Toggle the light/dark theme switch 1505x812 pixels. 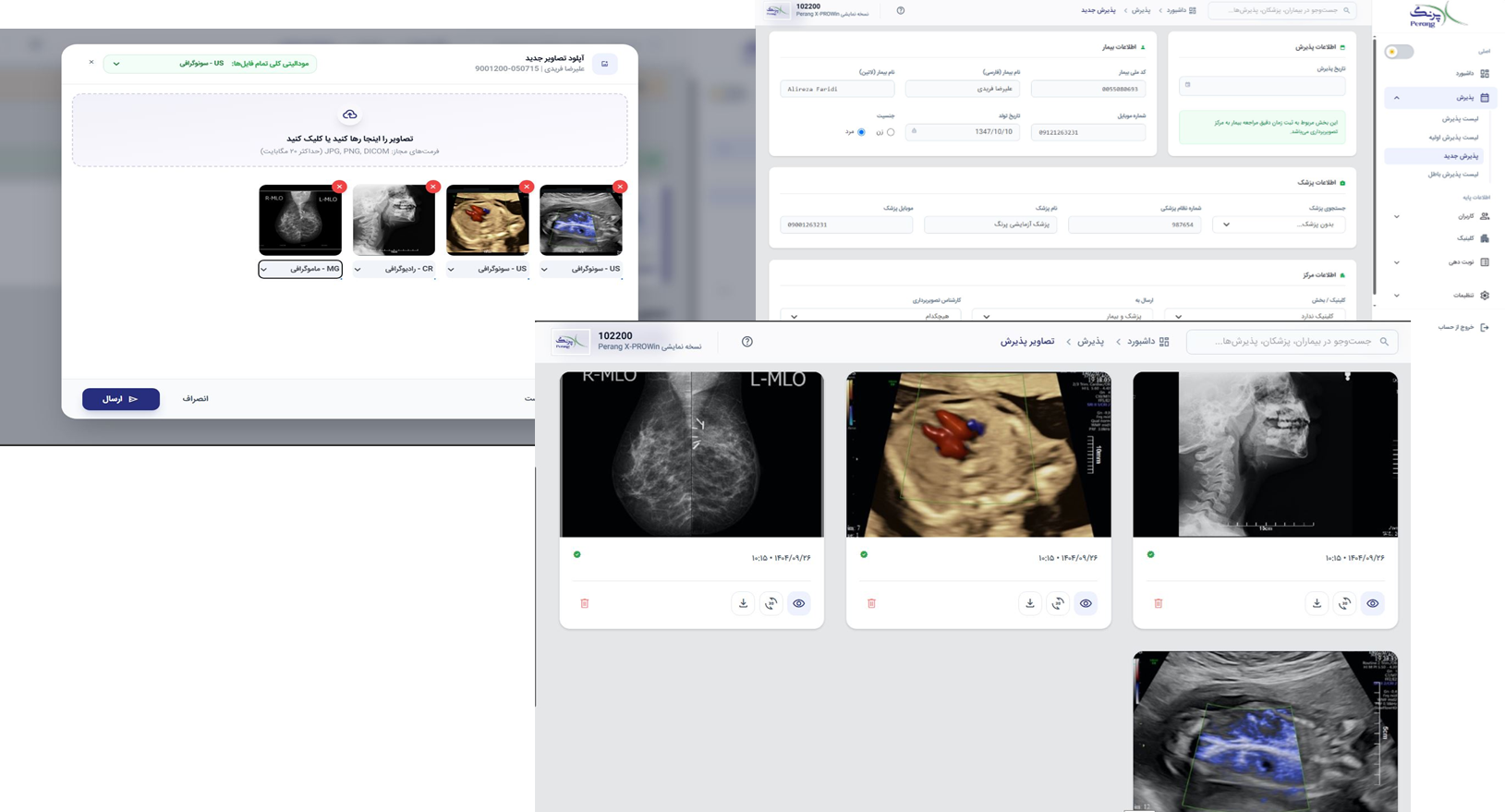click(x=1399, y=52)
